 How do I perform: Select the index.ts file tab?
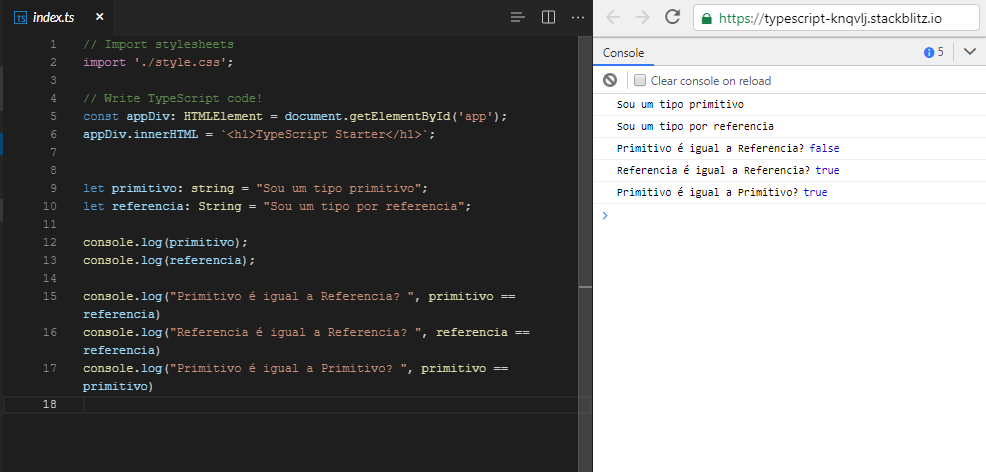[x=60, y=18]
